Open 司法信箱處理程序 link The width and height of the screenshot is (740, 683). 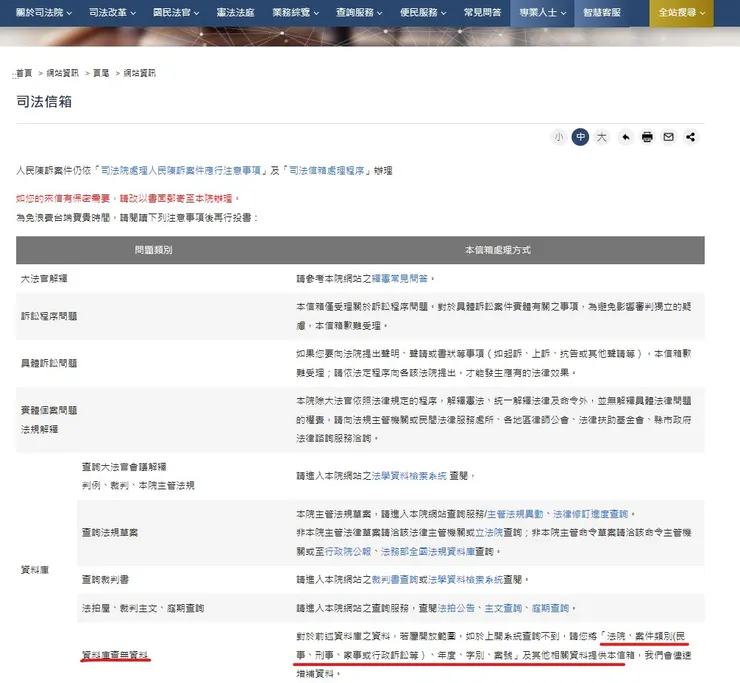click(327, 170)
